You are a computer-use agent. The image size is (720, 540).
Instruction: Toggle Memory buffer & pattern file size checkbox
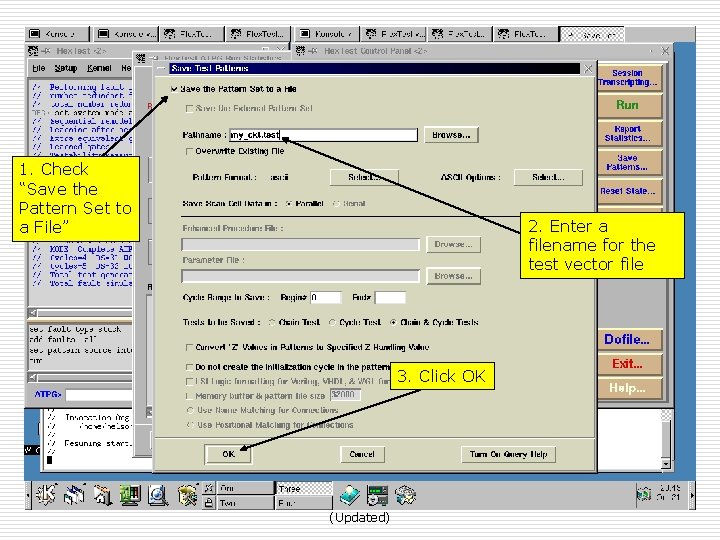[189, 396]
